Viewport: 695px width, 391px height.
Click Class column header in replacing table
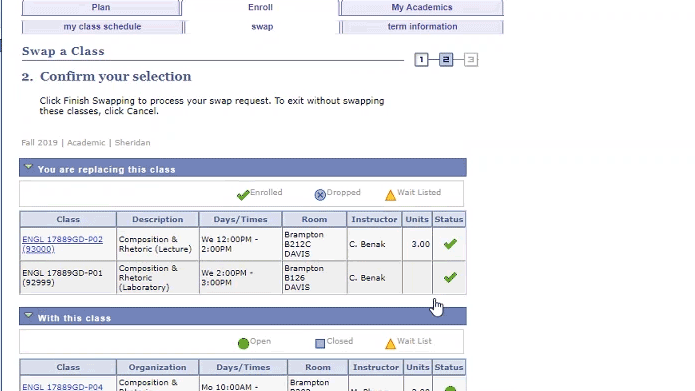click(68, 219)
